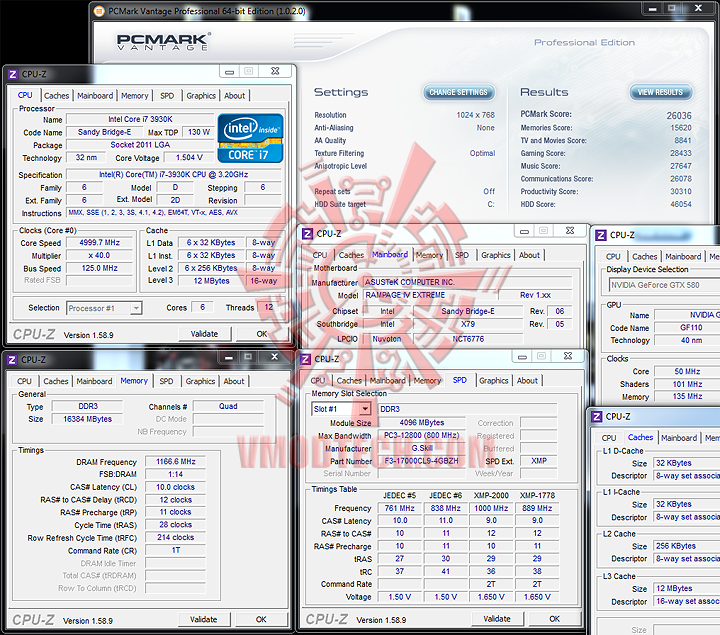Open the Memory tab in the CPU window
The height and width of the screenshot is (635, 720).
coord(135,96)
